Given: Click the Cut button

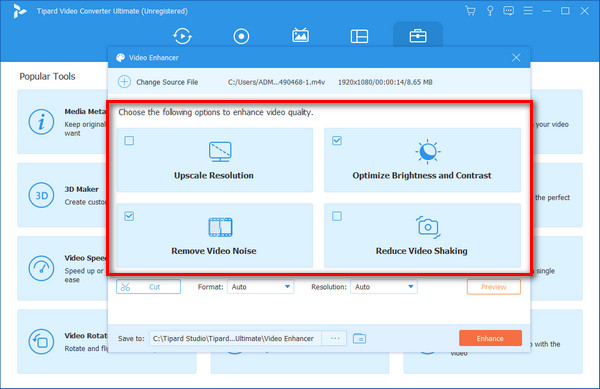Looking at the screenshot, I should 148,287.
